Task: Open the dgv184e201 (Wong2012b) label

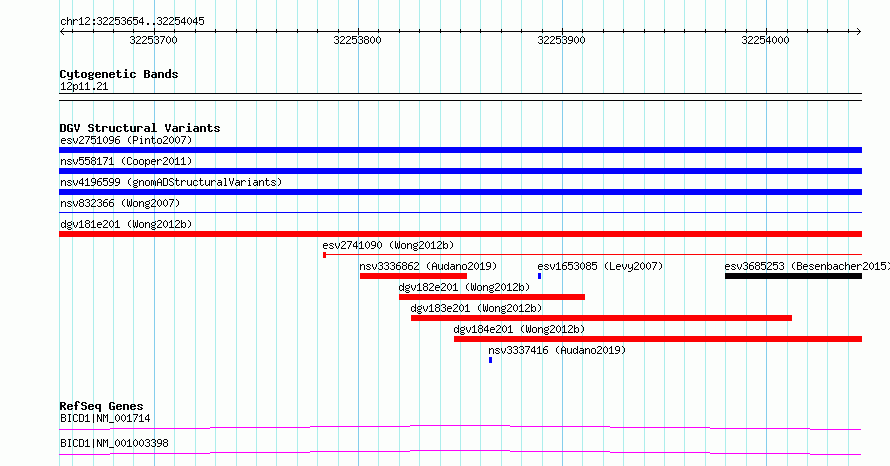Action: (519, 329)
